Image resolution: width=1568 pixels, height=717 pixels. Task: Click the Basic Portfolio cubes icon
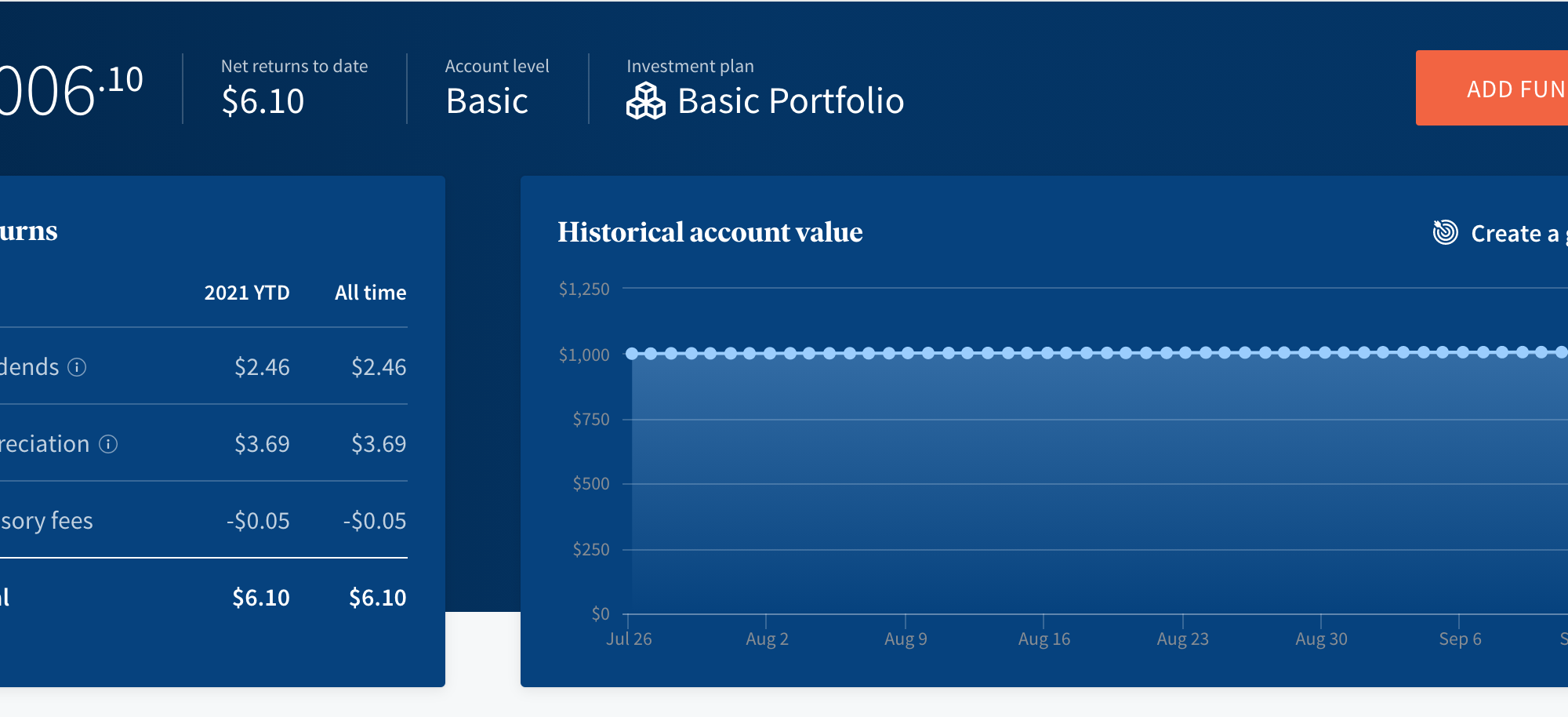coord(645,101)
